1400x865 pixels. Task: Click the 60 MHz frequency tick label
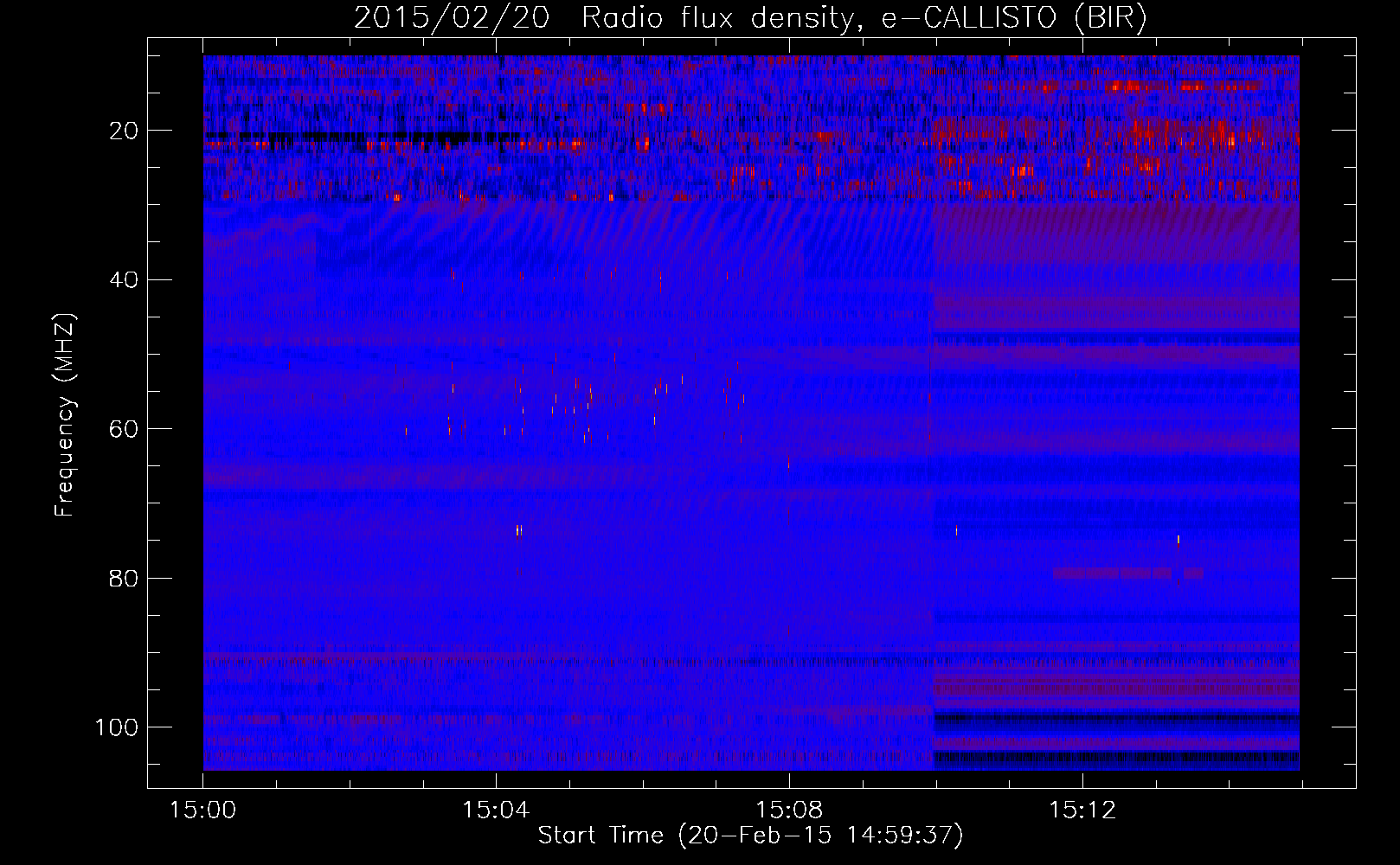point(124,429)
